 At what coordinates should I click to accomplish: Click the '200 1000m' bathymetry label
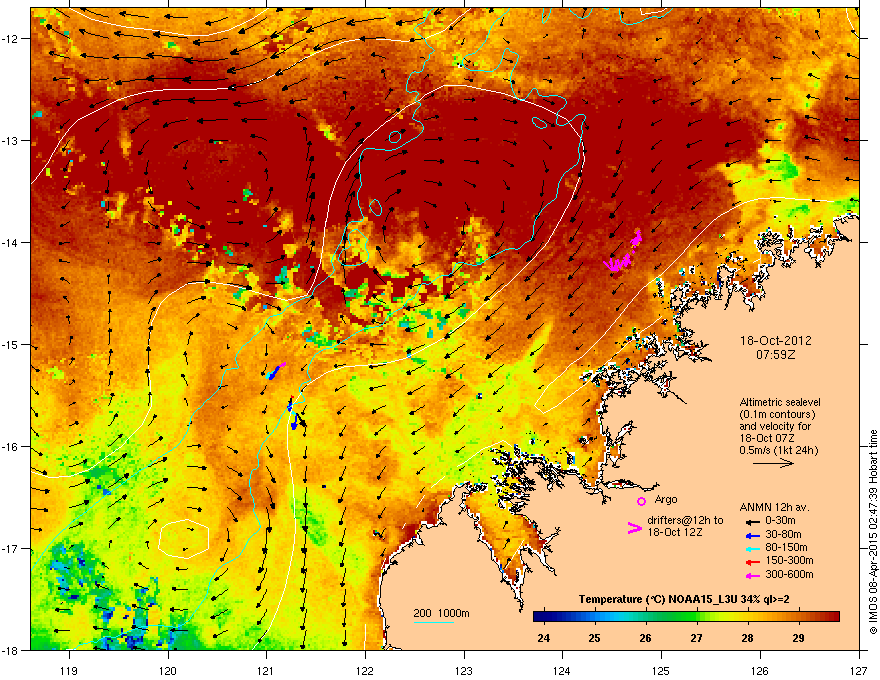[441, 613]
